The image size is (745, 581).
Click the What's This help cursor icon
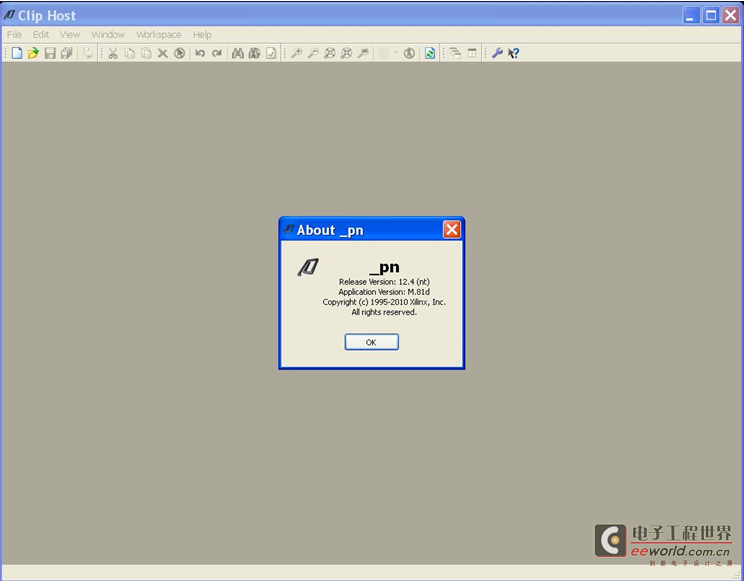[x=513, y=53]
